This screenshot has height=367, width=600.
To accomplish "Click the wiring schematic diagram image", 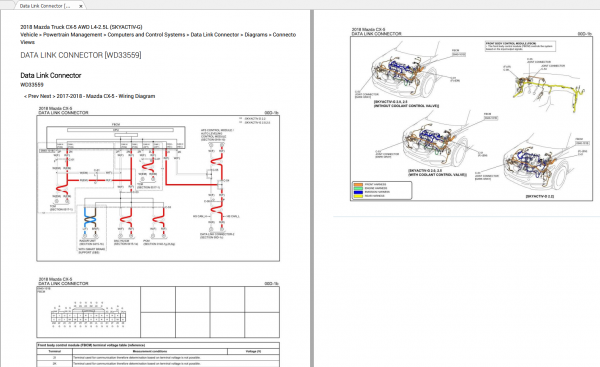I will (158, 188).
